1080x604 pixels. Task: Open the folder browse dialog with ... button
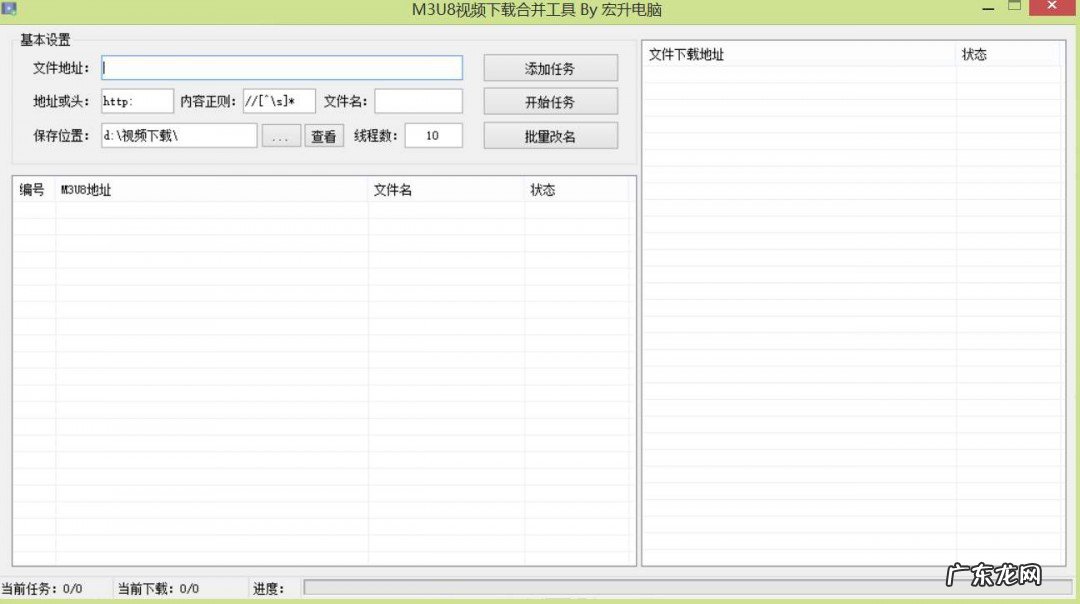click(x=281, y=135)
